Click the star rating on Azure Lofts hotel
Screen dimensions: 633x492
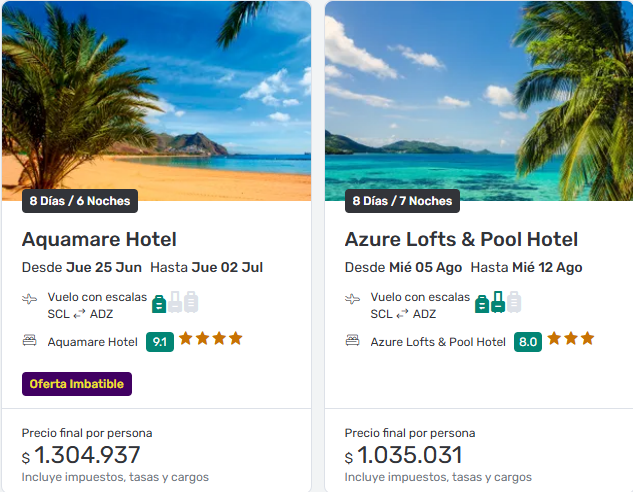(571, 339)
